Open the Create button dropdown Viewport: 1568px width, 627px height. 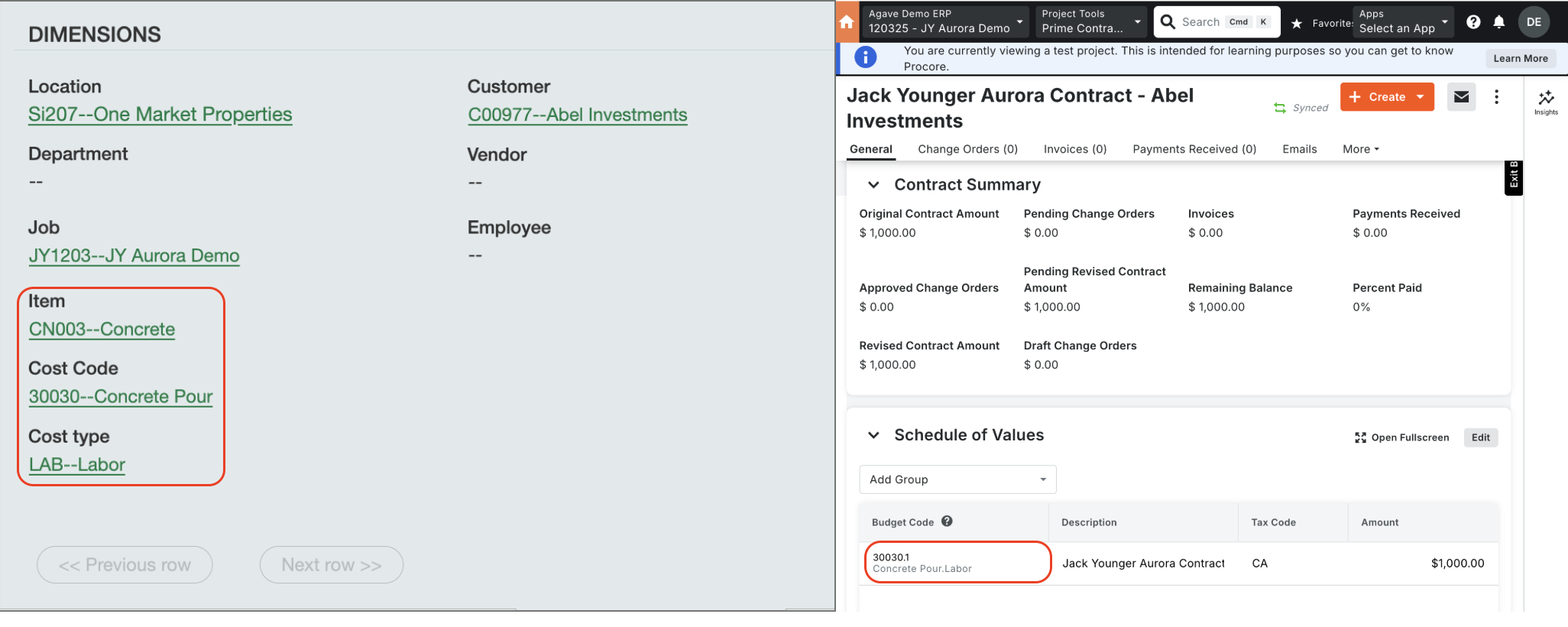pos(1420,97)
